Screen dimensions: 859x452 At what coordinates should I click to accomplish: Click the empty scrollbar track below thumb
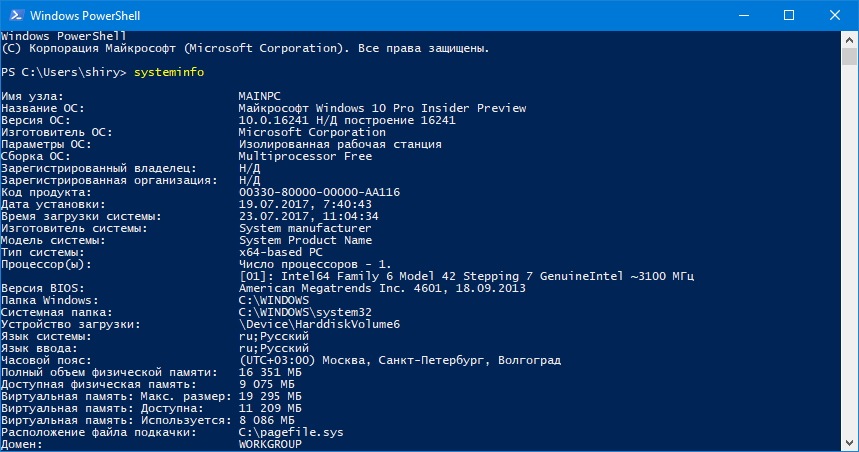pyautogui.click(x=849, y=249)
